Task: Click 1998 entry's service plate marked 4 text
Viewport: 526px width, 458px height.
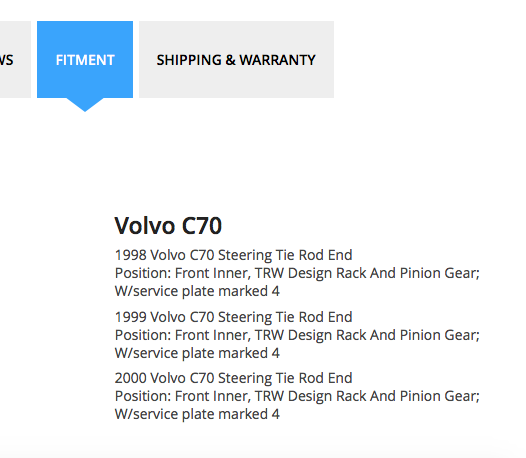Action: tap(197, 291)
